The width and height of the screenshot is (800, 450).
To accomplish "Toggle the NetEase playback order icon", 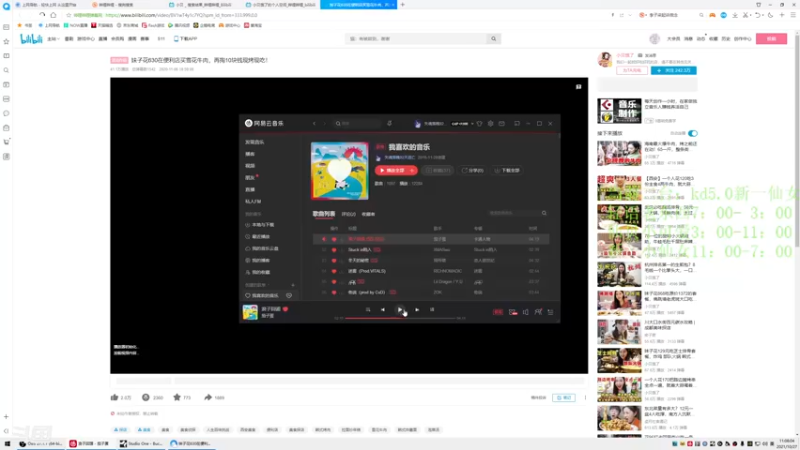I will (367, 310).
